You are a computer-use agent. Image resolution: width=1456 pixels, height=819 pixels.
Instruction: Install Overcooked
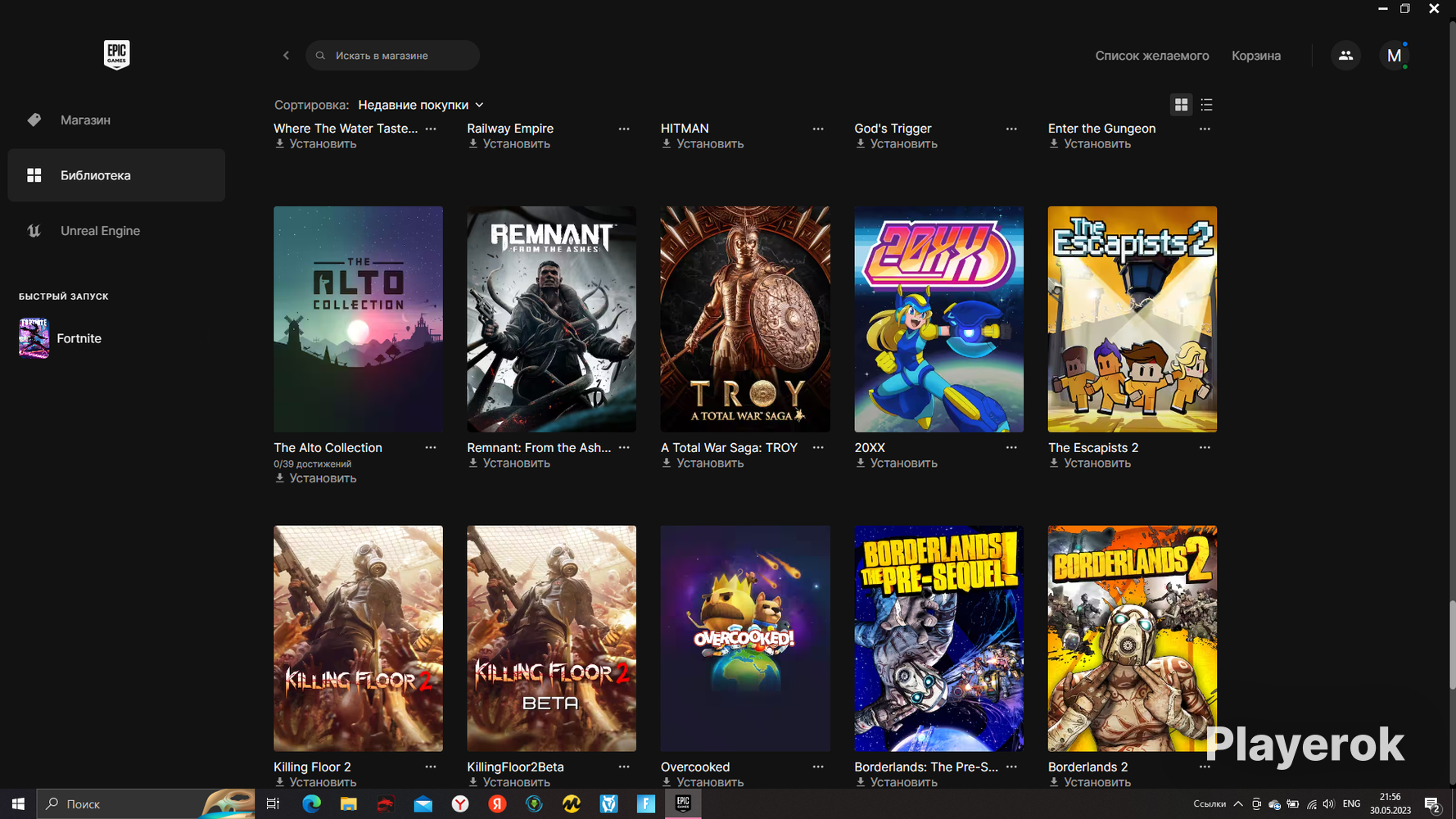pyautogui.click(x=703, y=782)
